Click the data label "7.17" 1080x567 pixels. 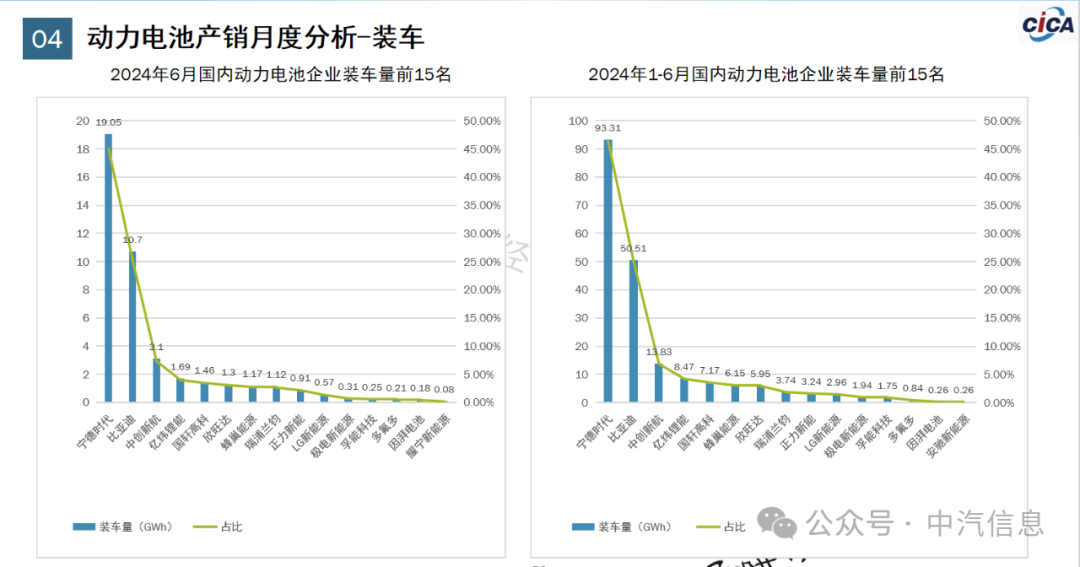click(709, 371)
